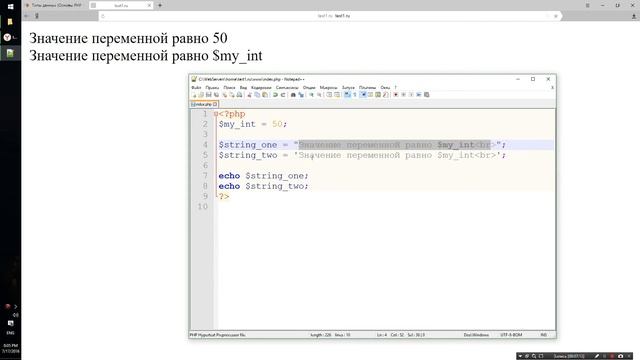Click the ENG language indicator on taskbar

coord(11,333)
